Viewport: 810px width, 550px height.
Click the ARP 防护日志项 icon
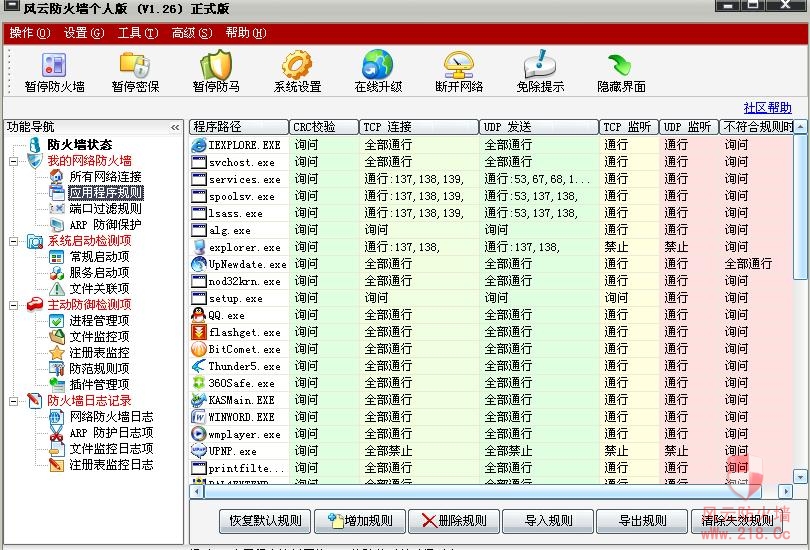tap(57, 433)
